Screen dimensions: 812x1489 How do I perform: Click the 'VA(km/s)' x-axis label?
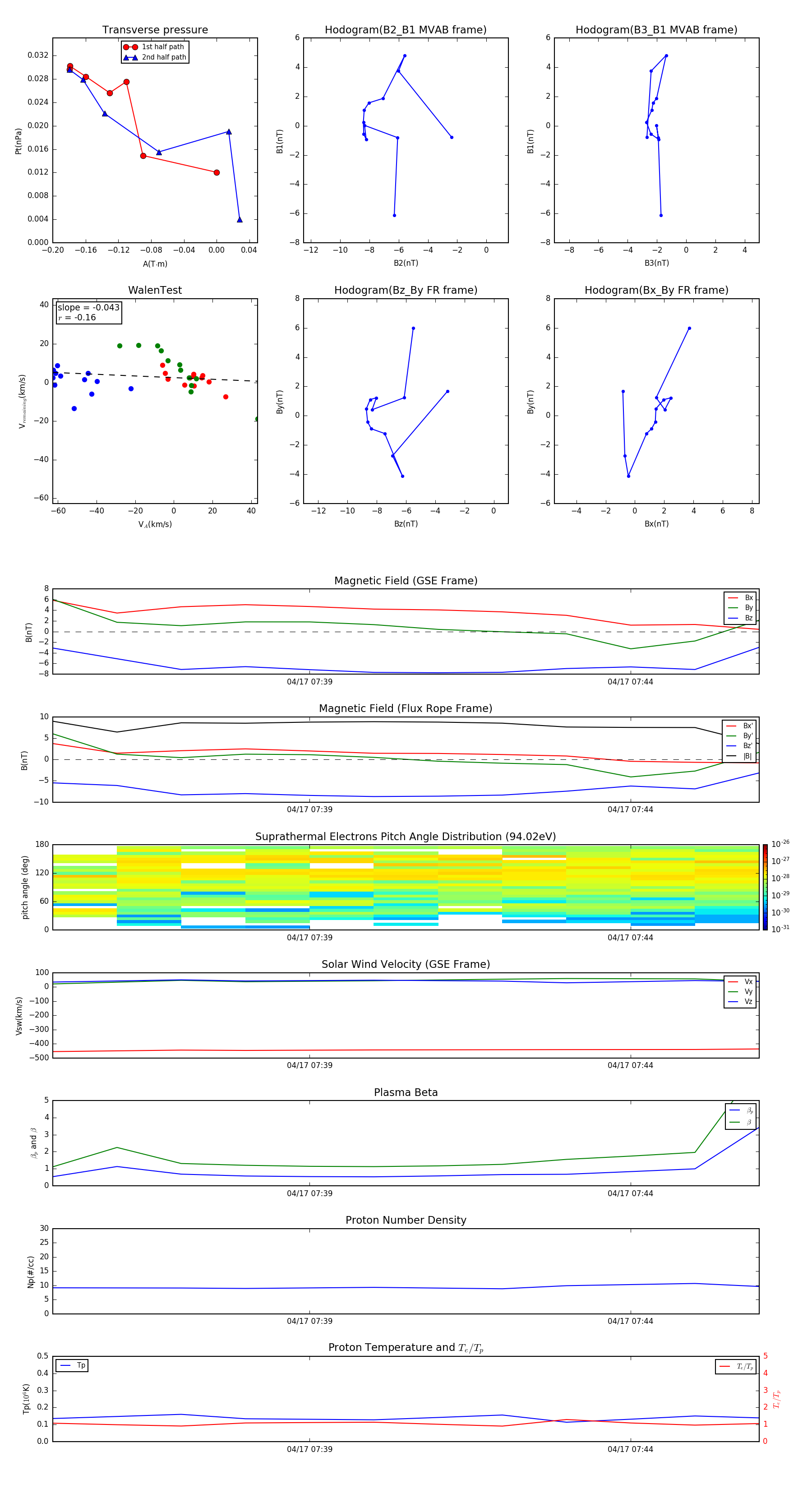click(155, 525)
